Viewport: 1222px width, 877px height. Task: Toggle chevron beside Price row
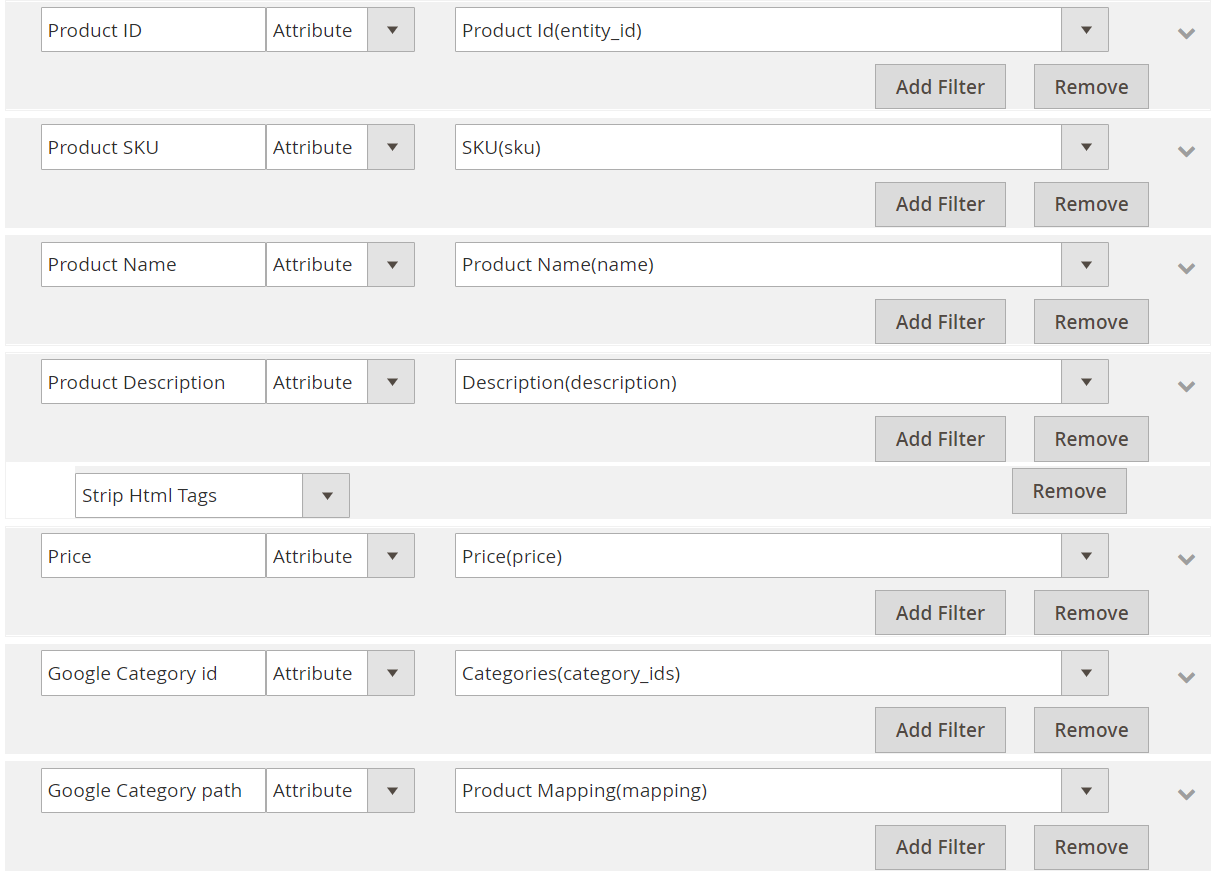[1186, 559]
